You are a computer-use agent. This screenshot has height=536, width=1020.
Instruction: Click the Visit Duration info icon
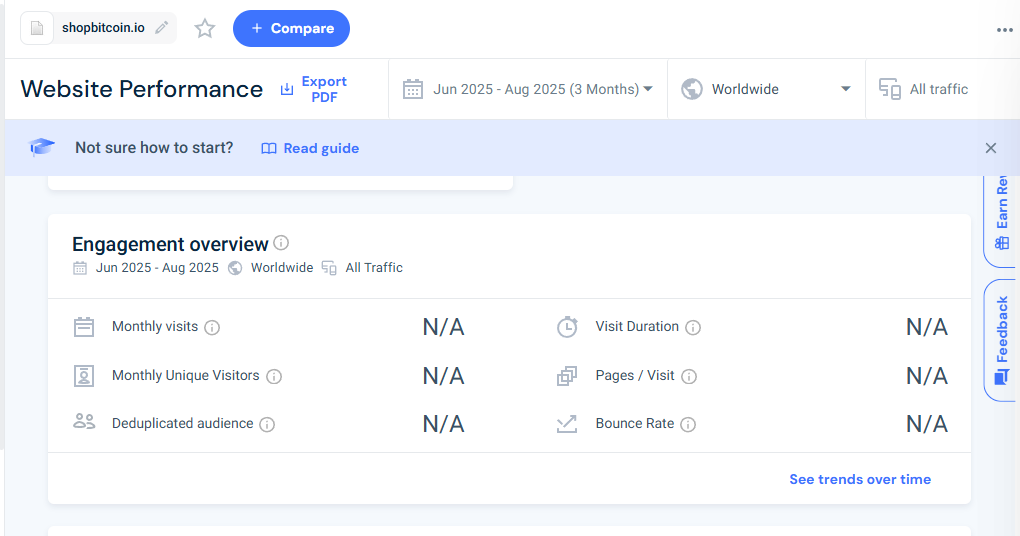coord(693,327)
